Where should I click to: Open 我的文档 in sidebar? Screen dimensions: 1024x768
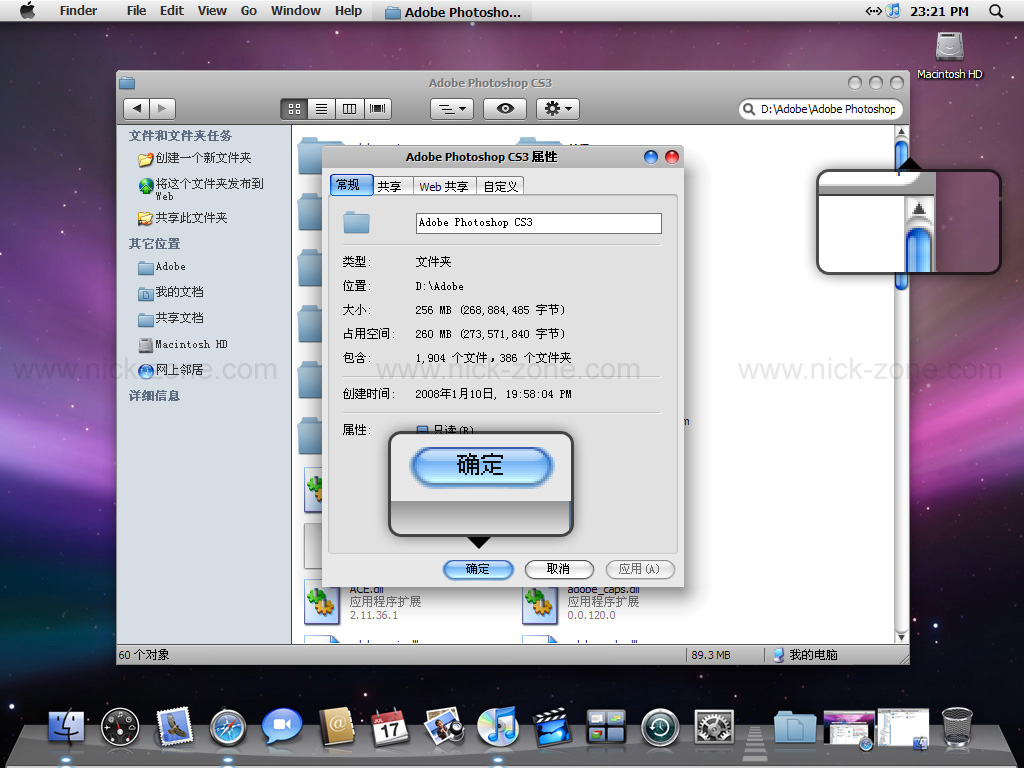point(171,293)
